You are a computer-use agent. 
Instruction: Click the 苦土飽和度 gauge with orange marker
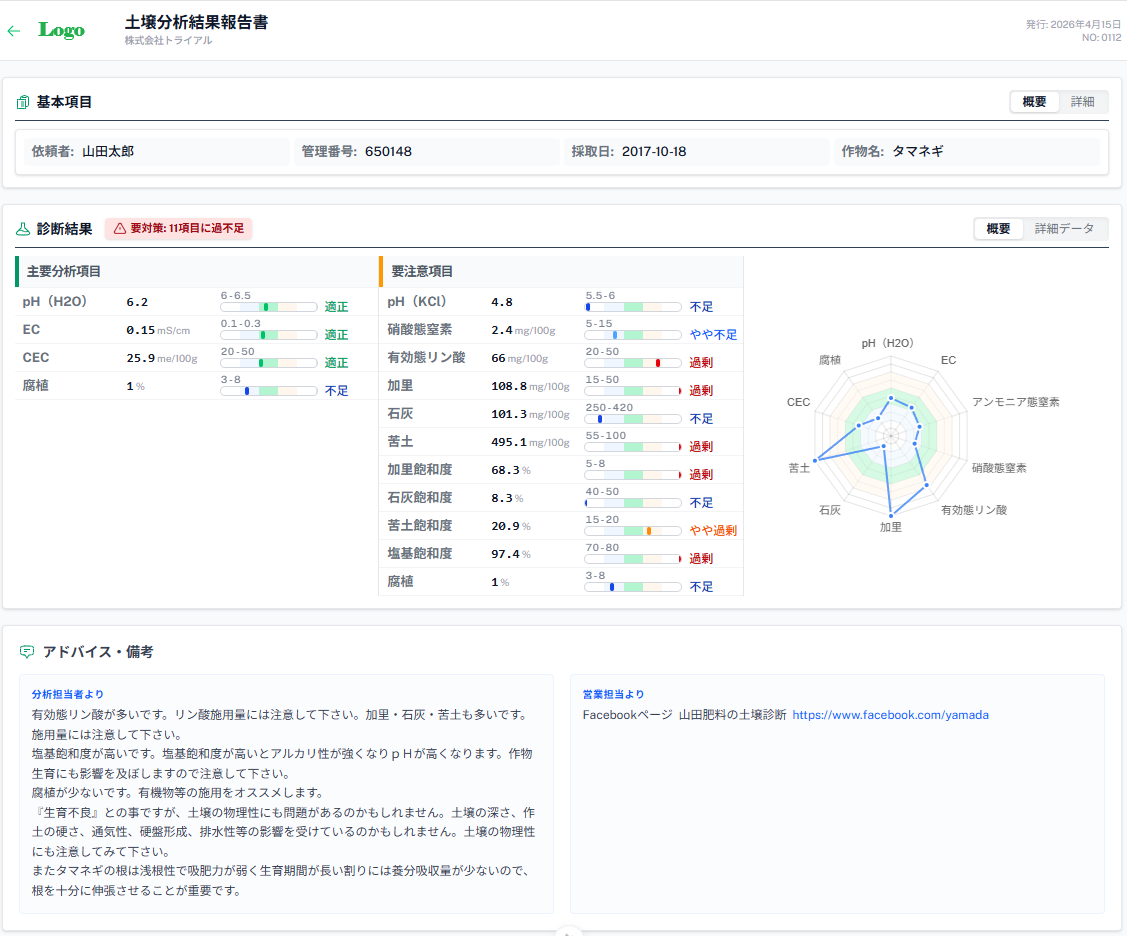click(633, 531)
